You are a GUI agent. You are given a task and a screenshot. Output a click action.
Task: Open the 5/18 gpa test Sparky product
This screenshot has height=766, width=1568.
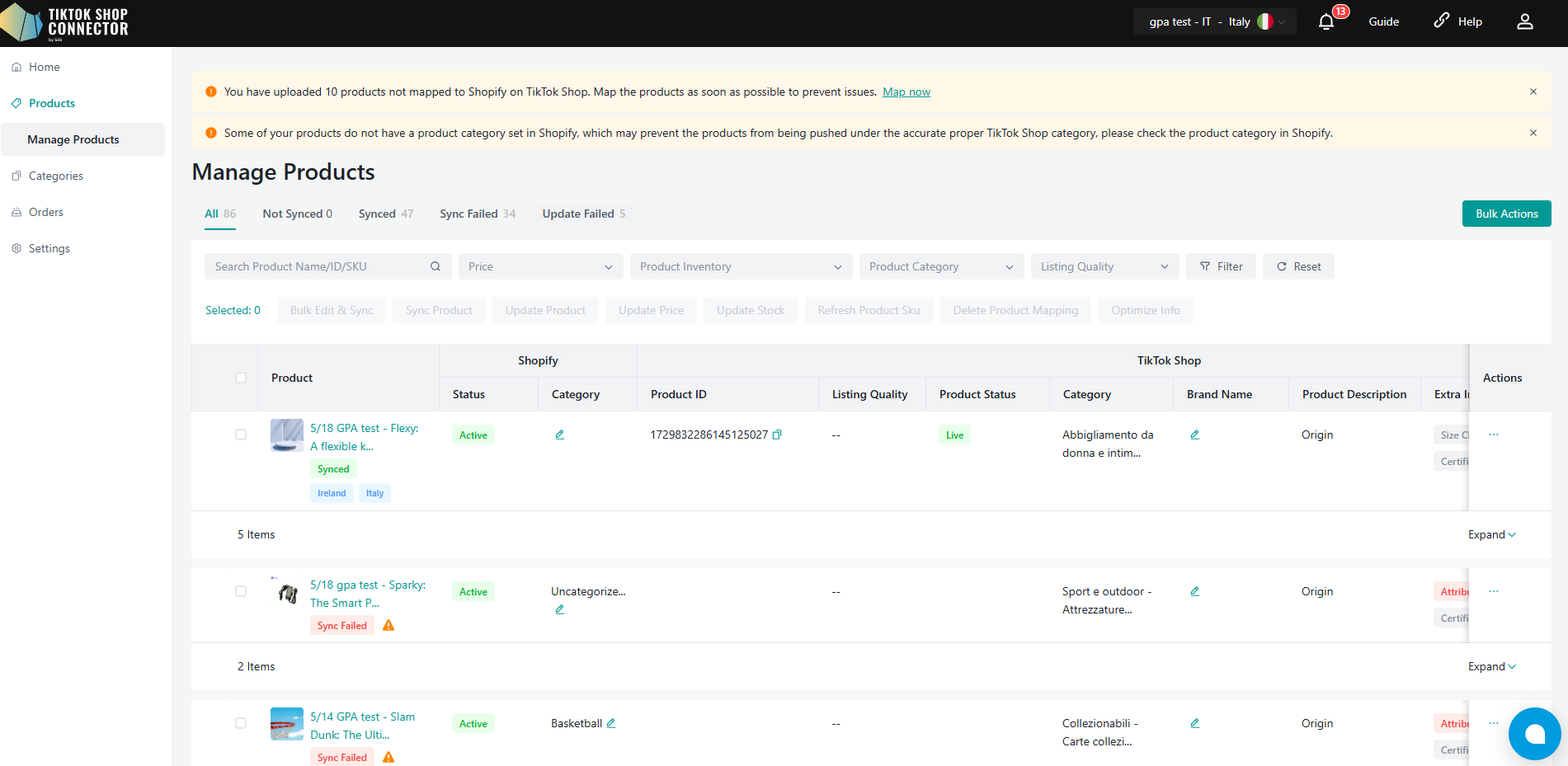click(x=368, y=594)
